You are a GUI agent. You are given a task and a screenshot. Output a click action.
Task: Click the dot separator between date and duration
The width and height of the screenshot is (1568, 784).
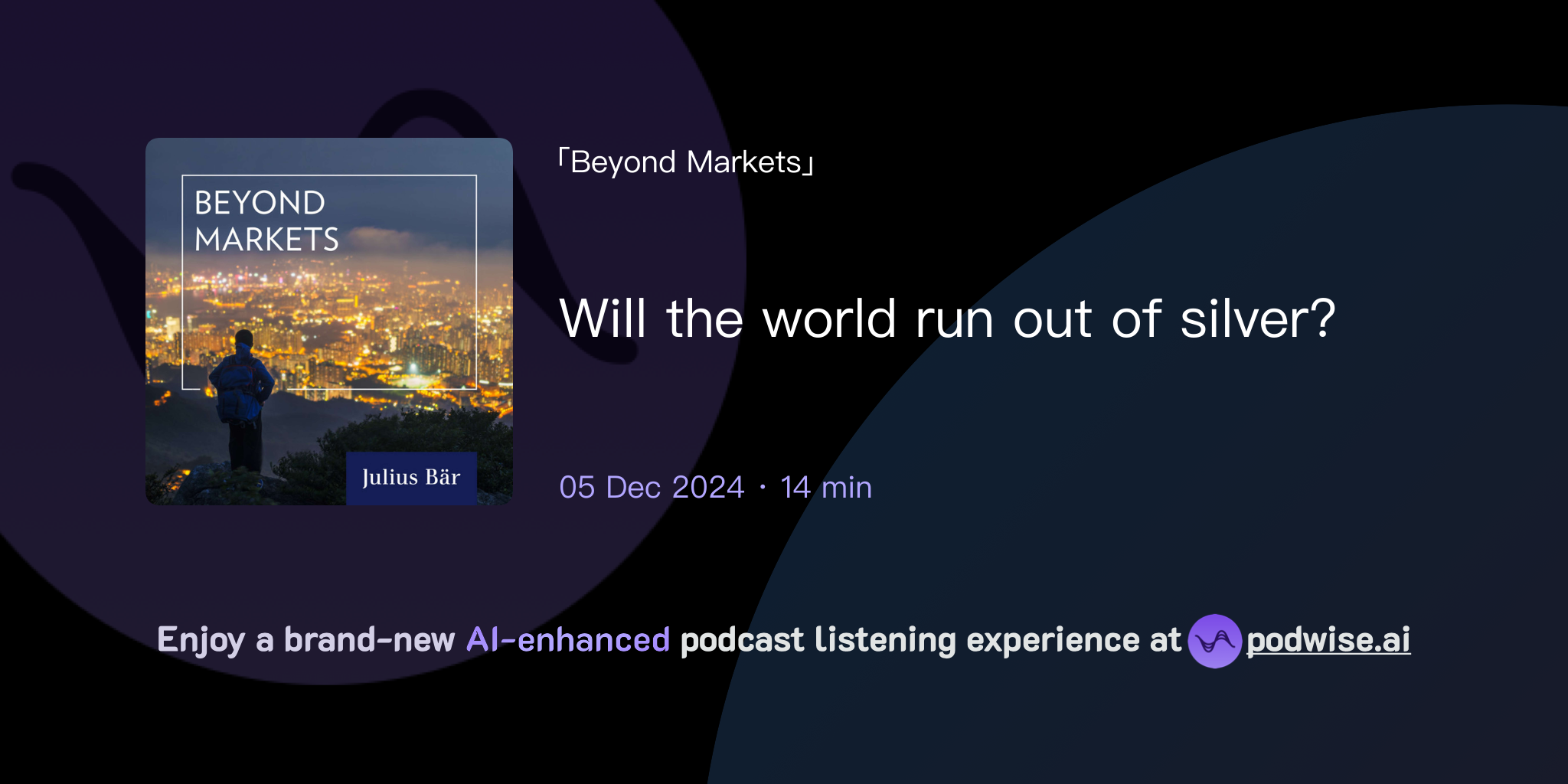(x=763, y=488)
